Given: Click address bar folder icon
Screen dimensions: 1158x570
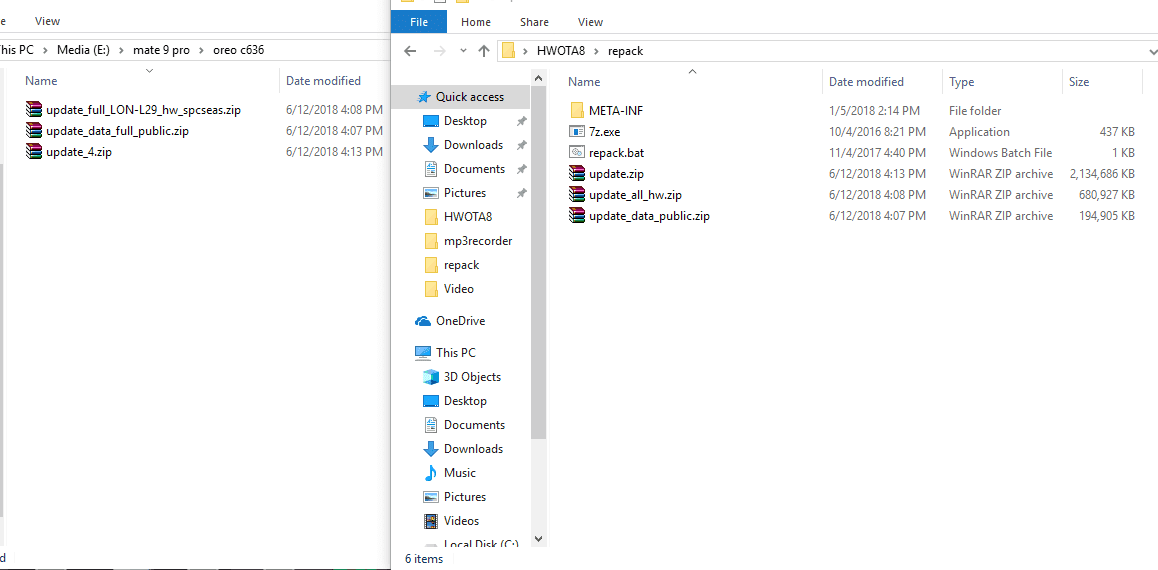Looking at the screenshot, I should pyautogui.click(x=507, y=51).
